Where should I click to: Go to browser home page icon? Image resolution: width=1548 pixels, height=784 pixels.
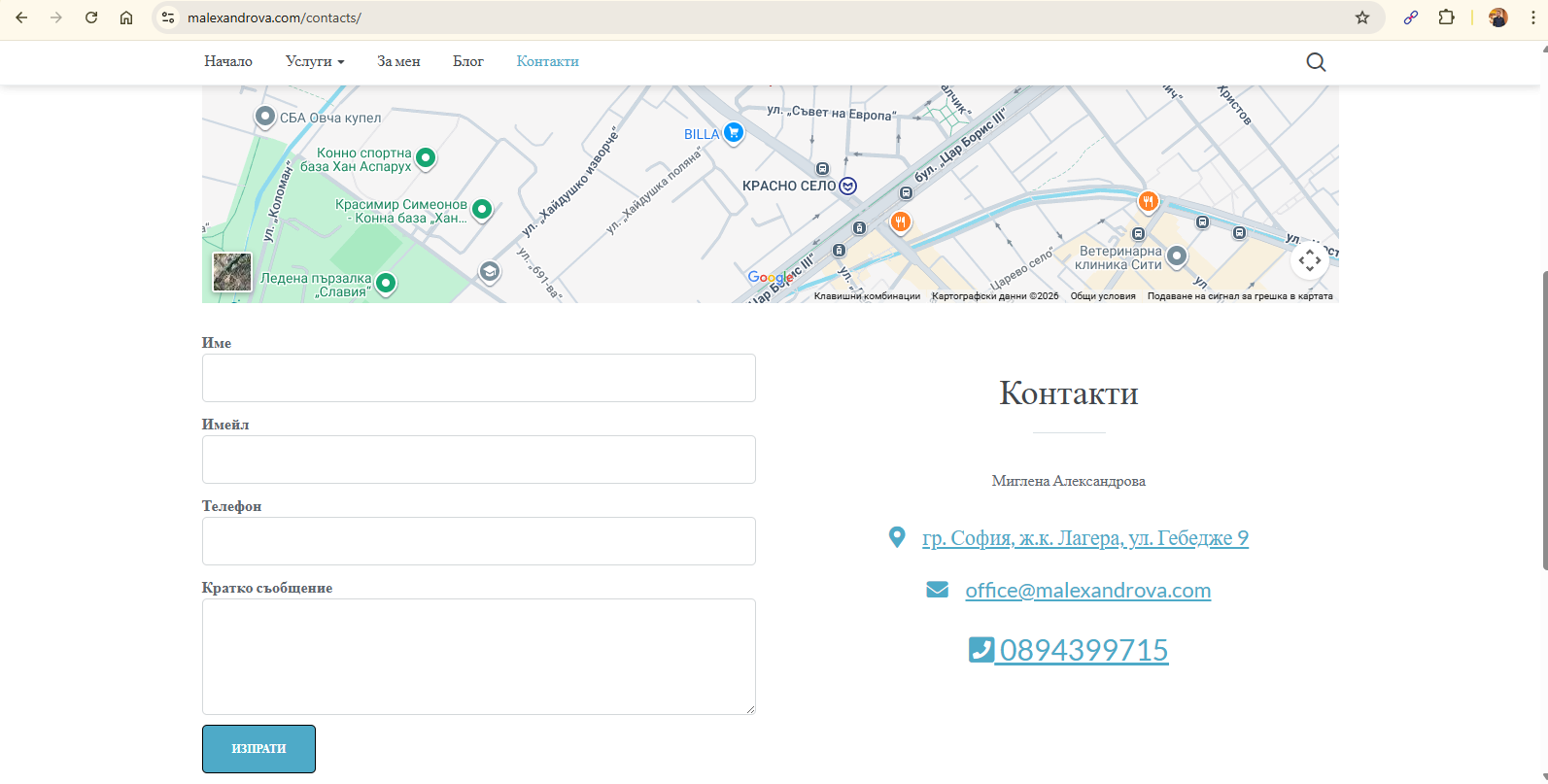[x=126, y=17]
